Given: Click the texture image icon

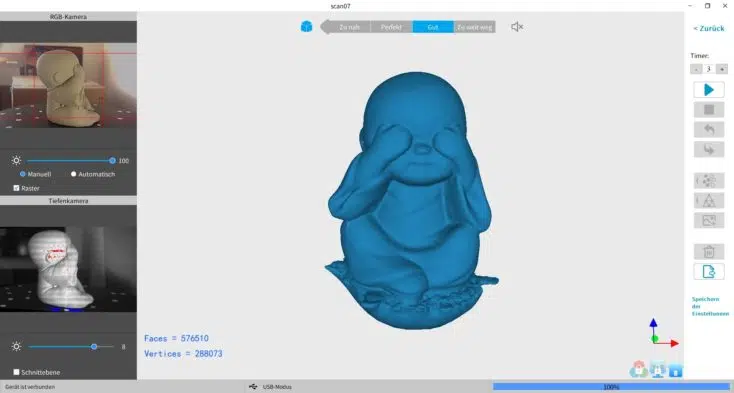Looking at the screenshot, I should click(709, 220).
